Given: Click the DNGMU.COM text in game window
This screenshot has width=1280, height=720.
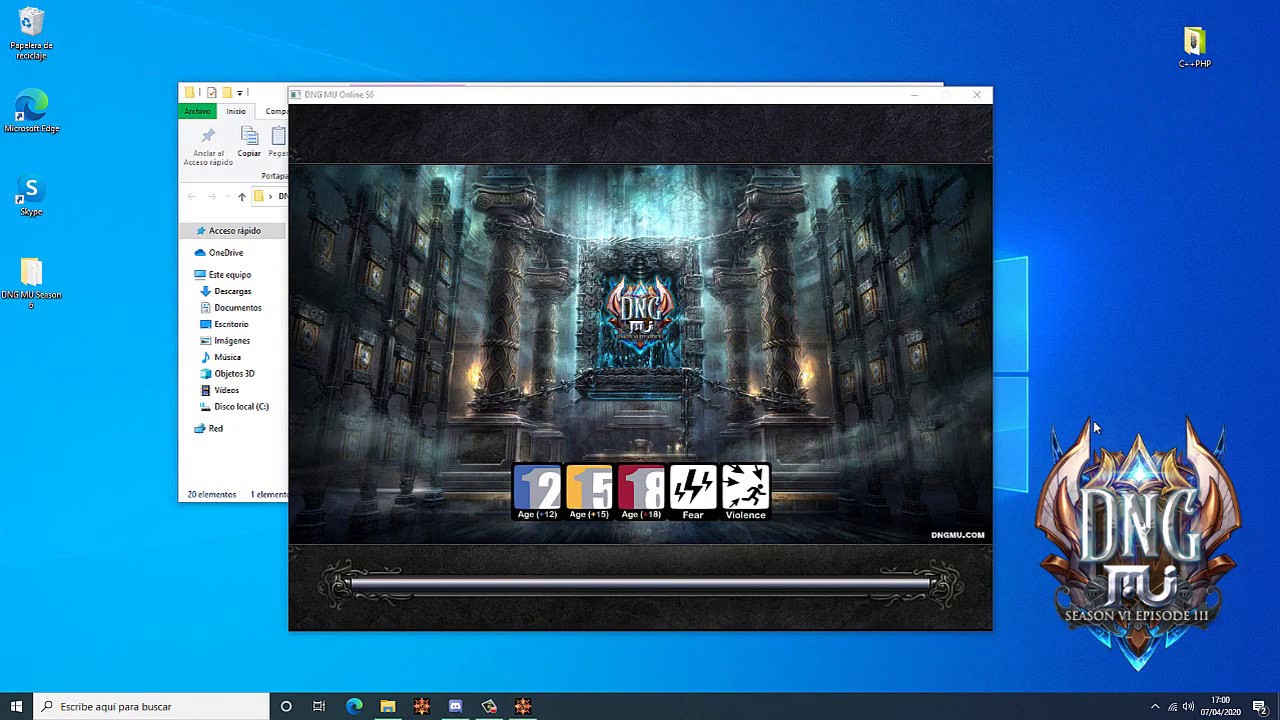Looking at the screenshot, I should click(x=957, y=535).
